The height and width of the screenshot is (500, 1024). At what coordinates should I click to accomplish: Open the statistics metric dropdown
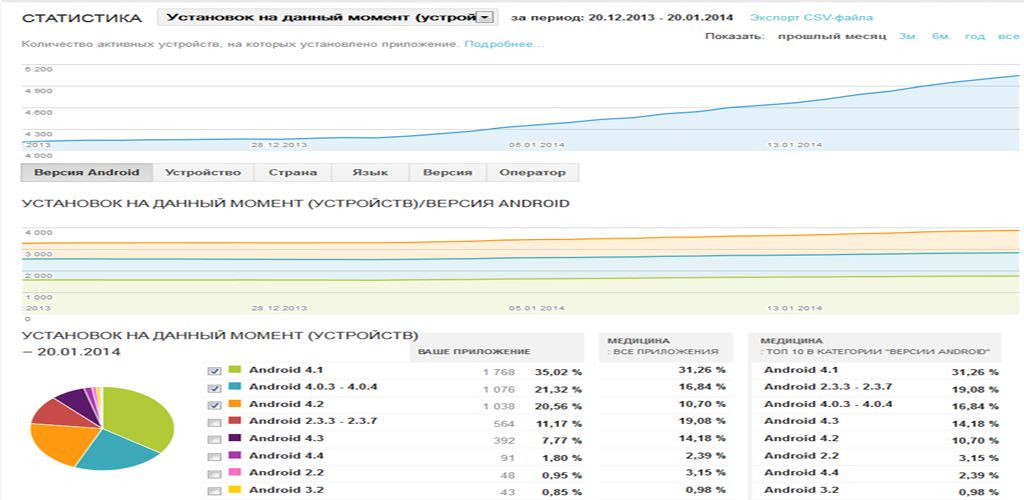(327, 18)
